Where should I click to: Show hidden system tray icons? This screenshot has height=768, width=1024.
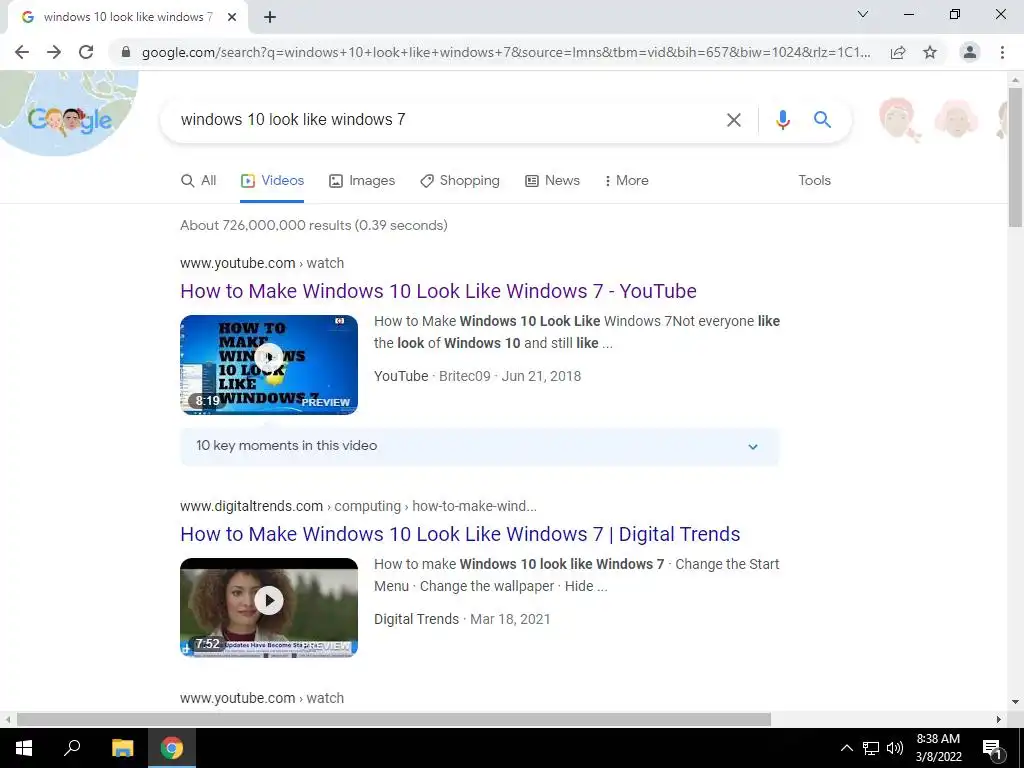point(846,748)
